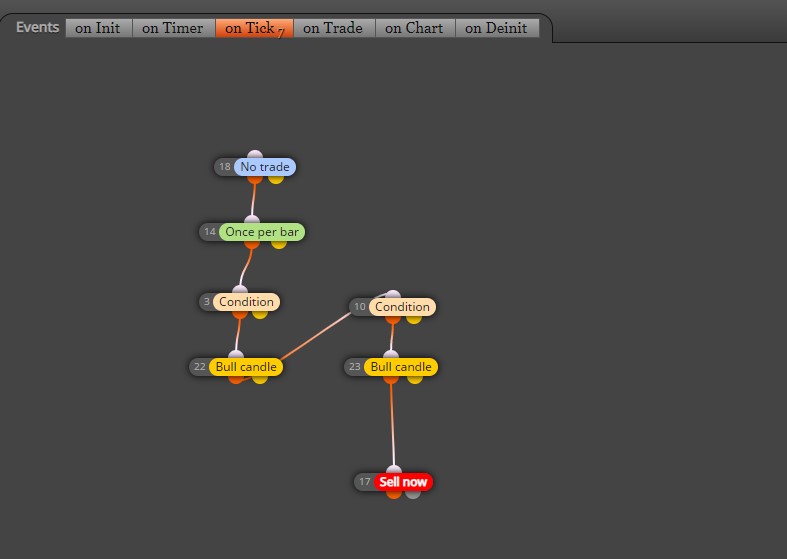Screen dimensions: 787x559
Task: Select the No trade block
Action: [x=265, y=167]
